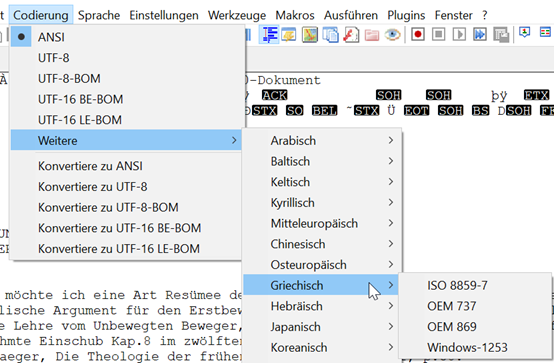
Task: Open the user-defined language dialog icon
Action: coord(289,35)
